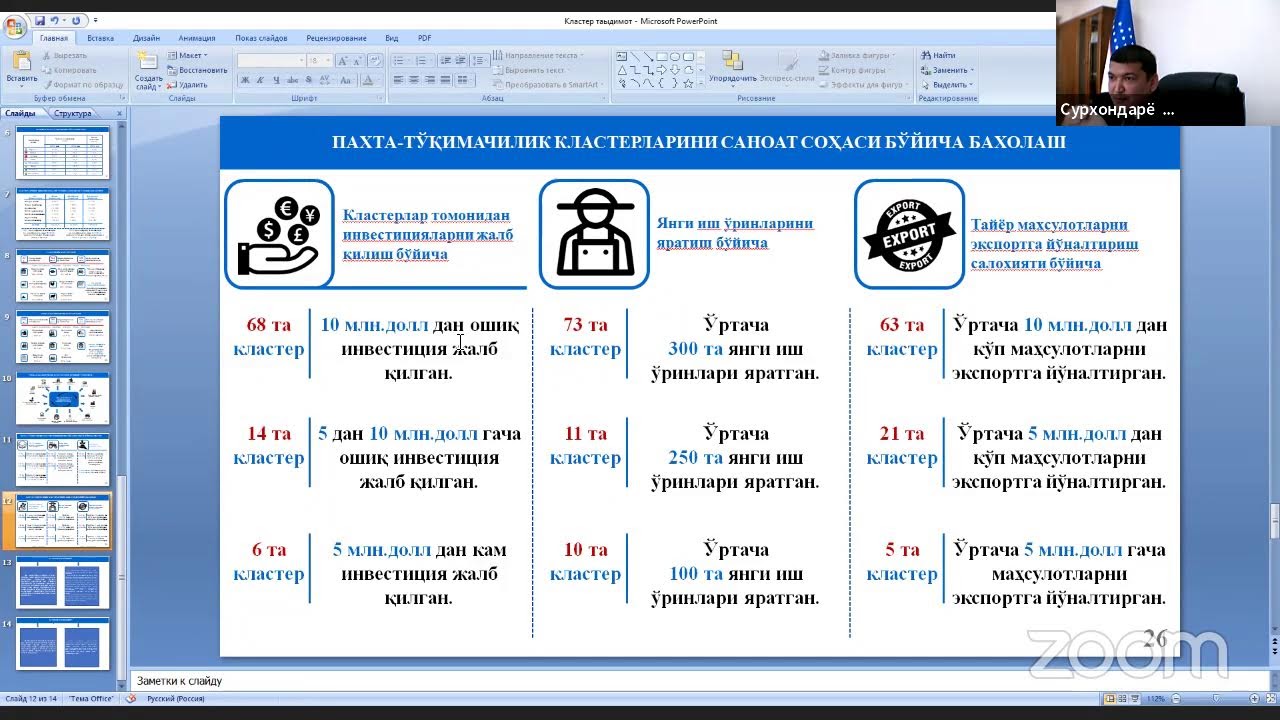This screenshot has height=720, width=1280.
Task: Click the font color A swatch
Action: pyautogui.click(x=367, y=80)
